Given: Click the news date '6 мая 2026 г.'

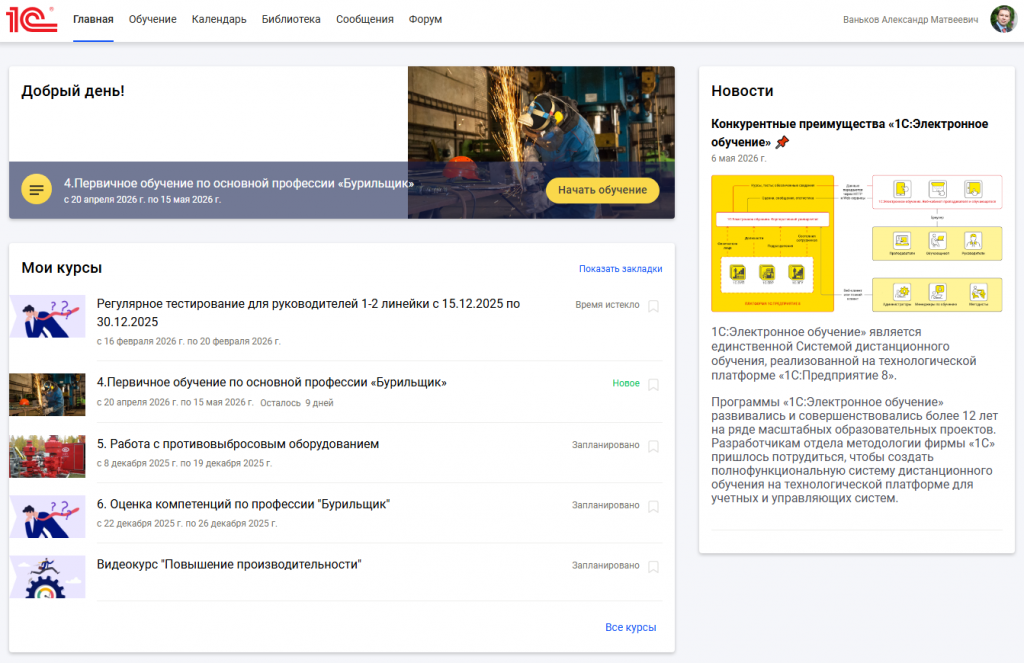Looking at the screenshot, I should click(x=739, y=159).
